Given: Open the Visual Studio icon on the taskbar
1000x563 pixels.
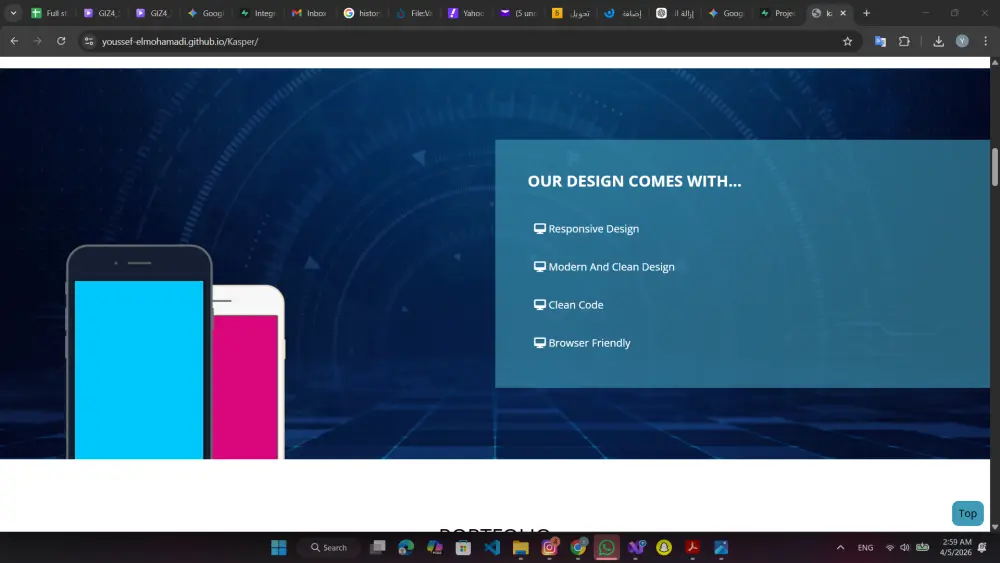Looking at the screenshot, I should (636, 548).
